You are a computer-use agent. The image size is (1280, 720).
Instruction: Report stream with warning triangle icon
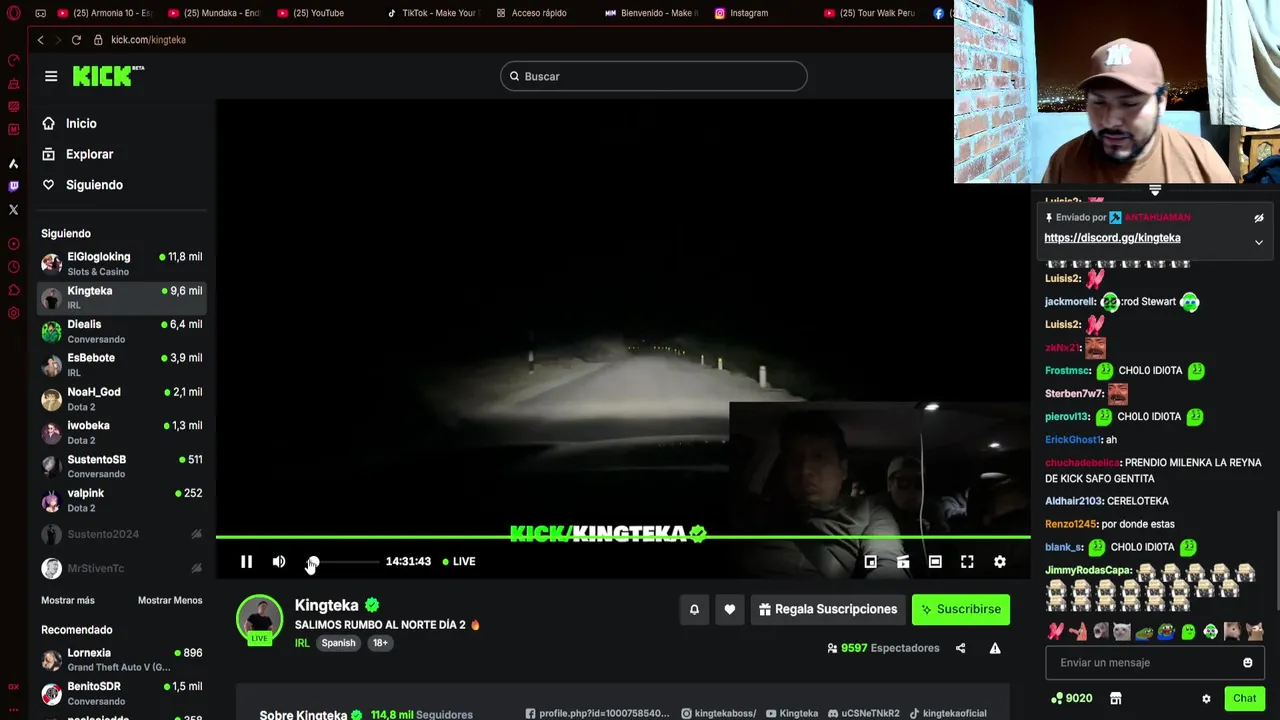(x=995, y=648)
